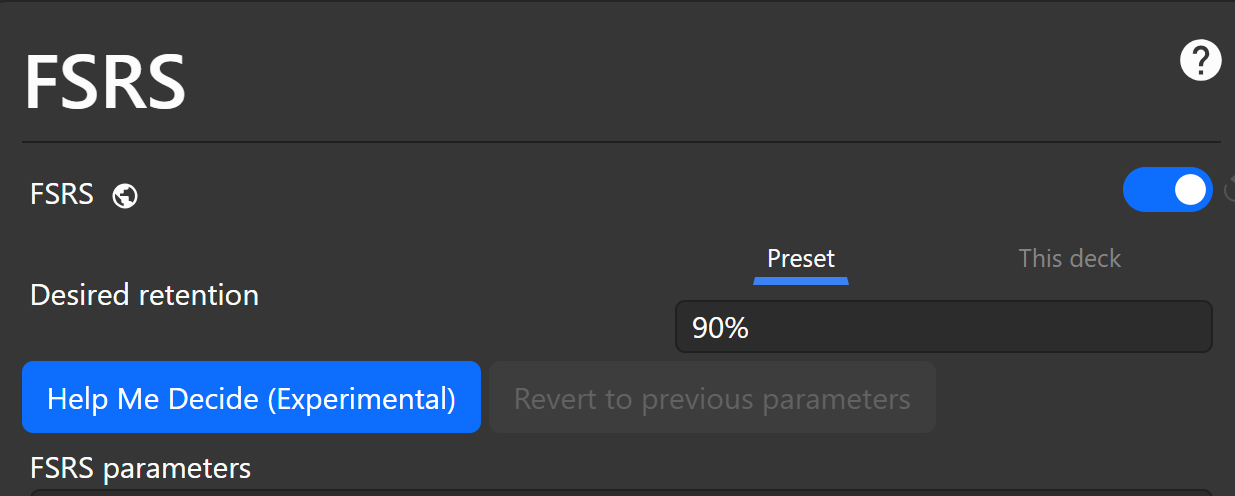1235x496 pixels.
Task: Click the globe icon beside the FSRS label
Action: [x=125, y=195]
